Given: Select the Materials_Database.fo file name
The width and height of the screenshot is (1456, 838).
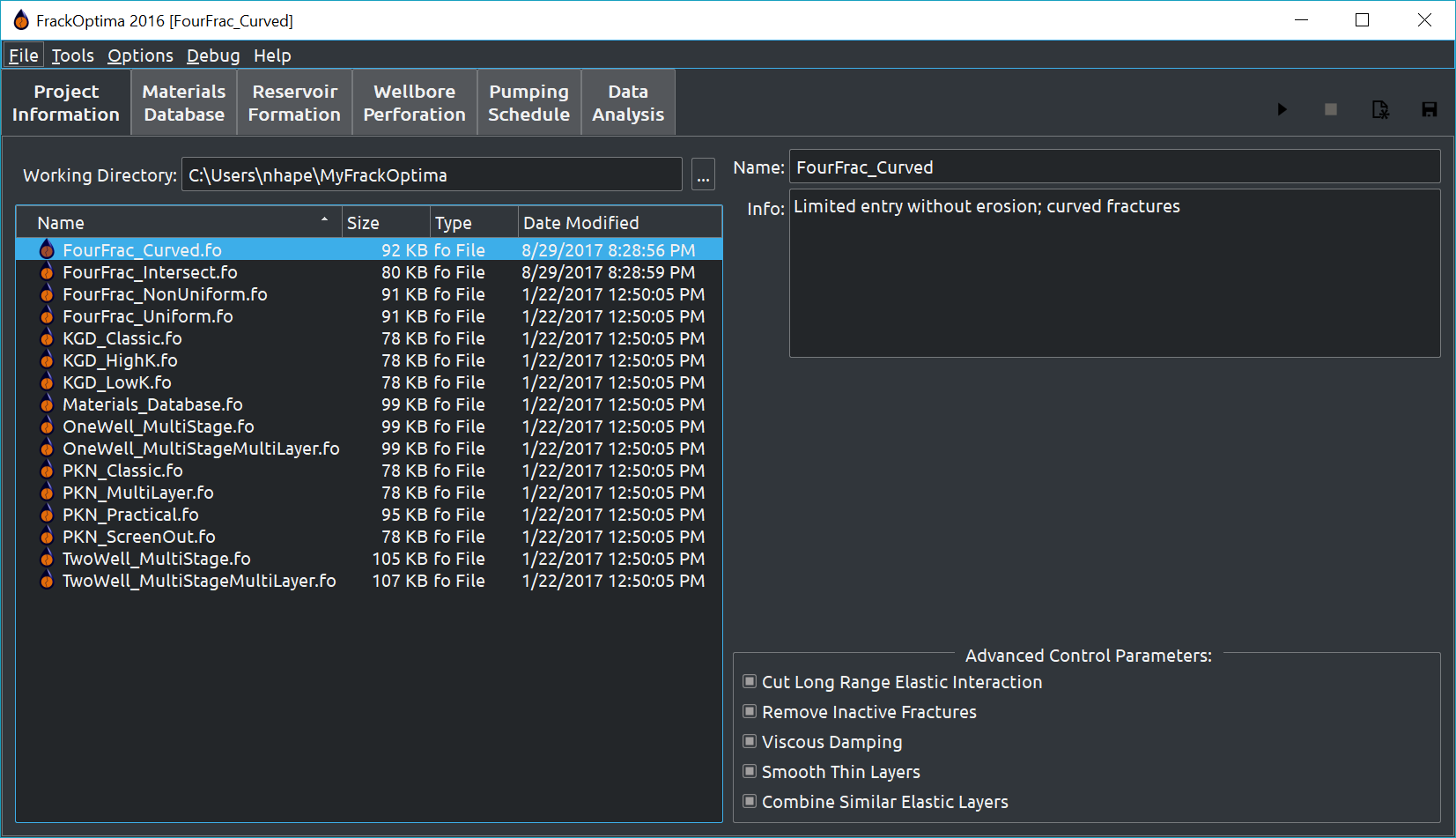Looking at the screenshot, I should point(152,404).
